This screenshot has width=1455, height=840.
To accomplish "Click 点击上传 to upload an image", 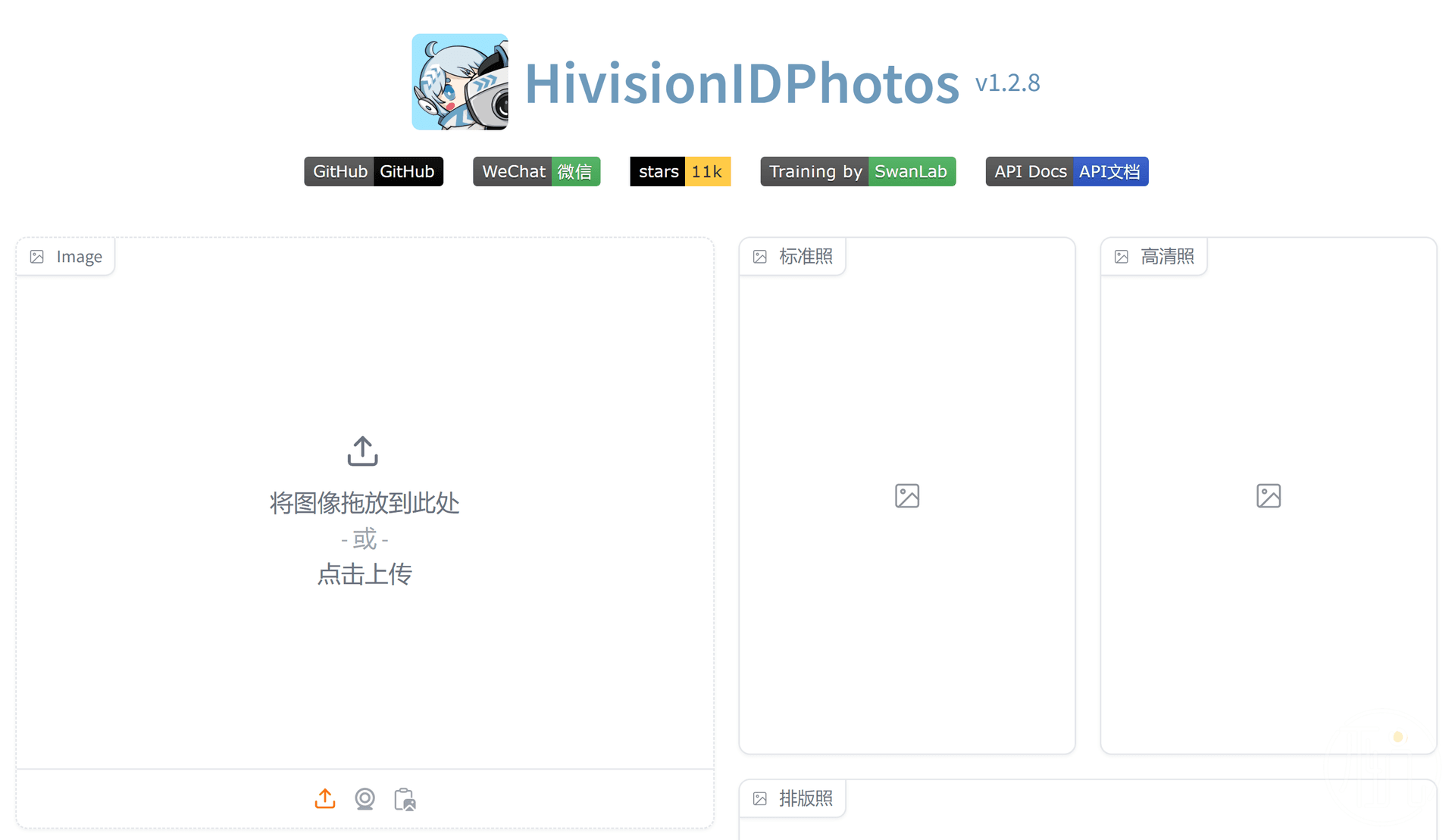I will [365, 574].
